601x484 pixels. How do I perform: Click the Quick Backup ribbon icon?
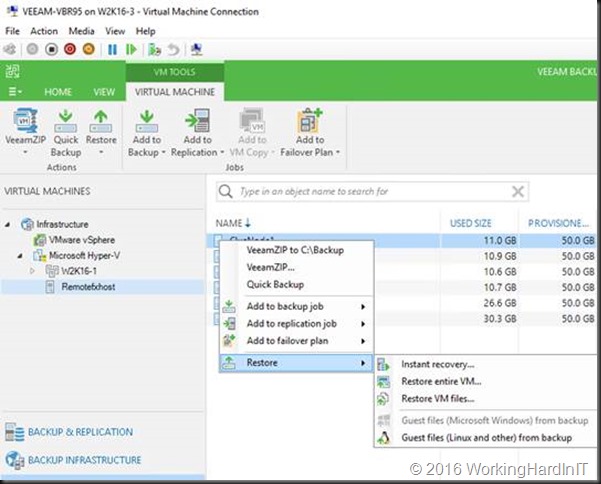(x=66, y=121)
